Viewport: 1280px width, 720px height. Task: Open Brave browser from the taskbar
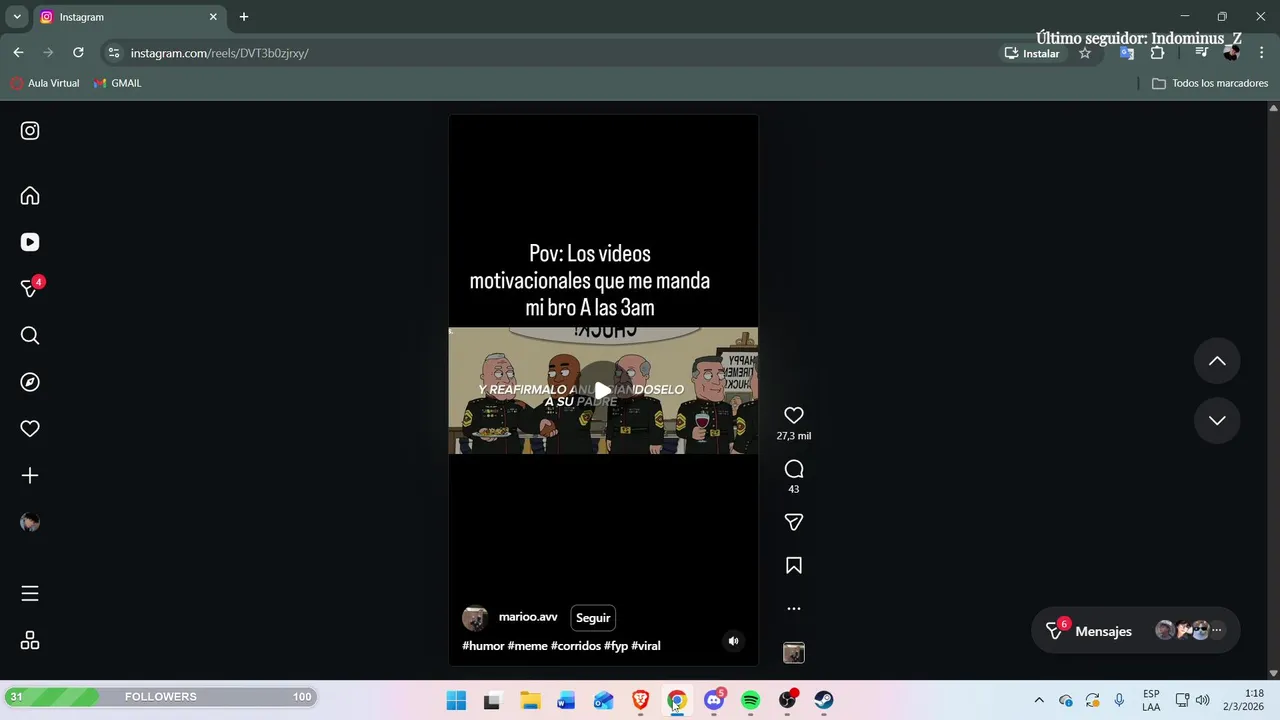641,700
